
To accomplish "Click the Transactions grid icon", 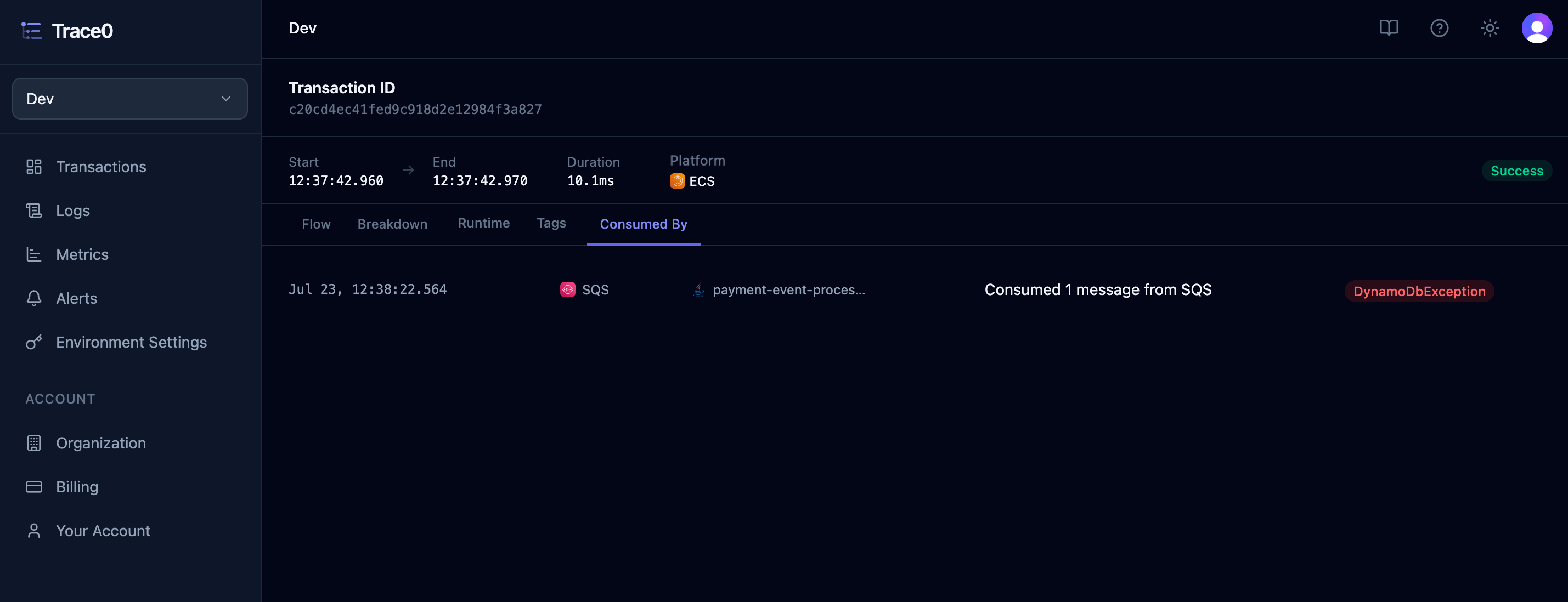I will (x=34, y=167).
